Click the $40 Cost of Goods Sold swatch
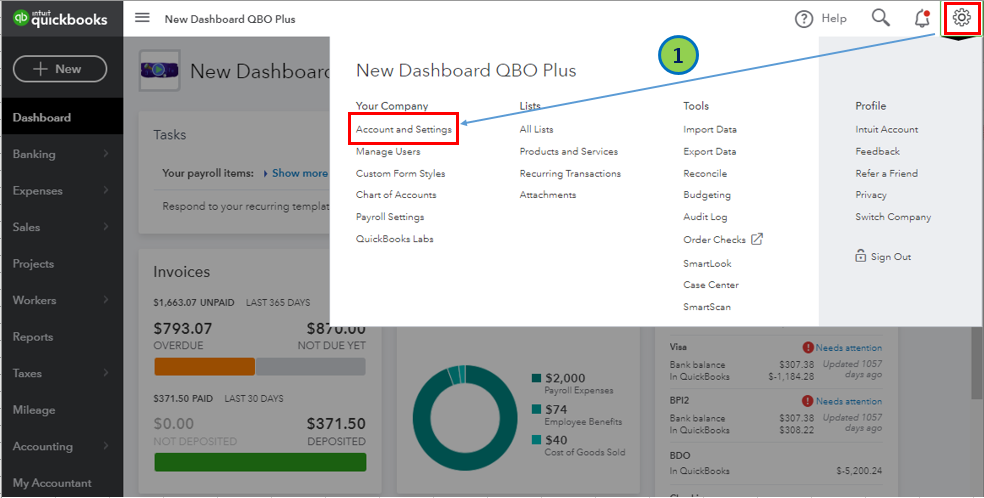 pyautogui.click(x=536, y=440)
